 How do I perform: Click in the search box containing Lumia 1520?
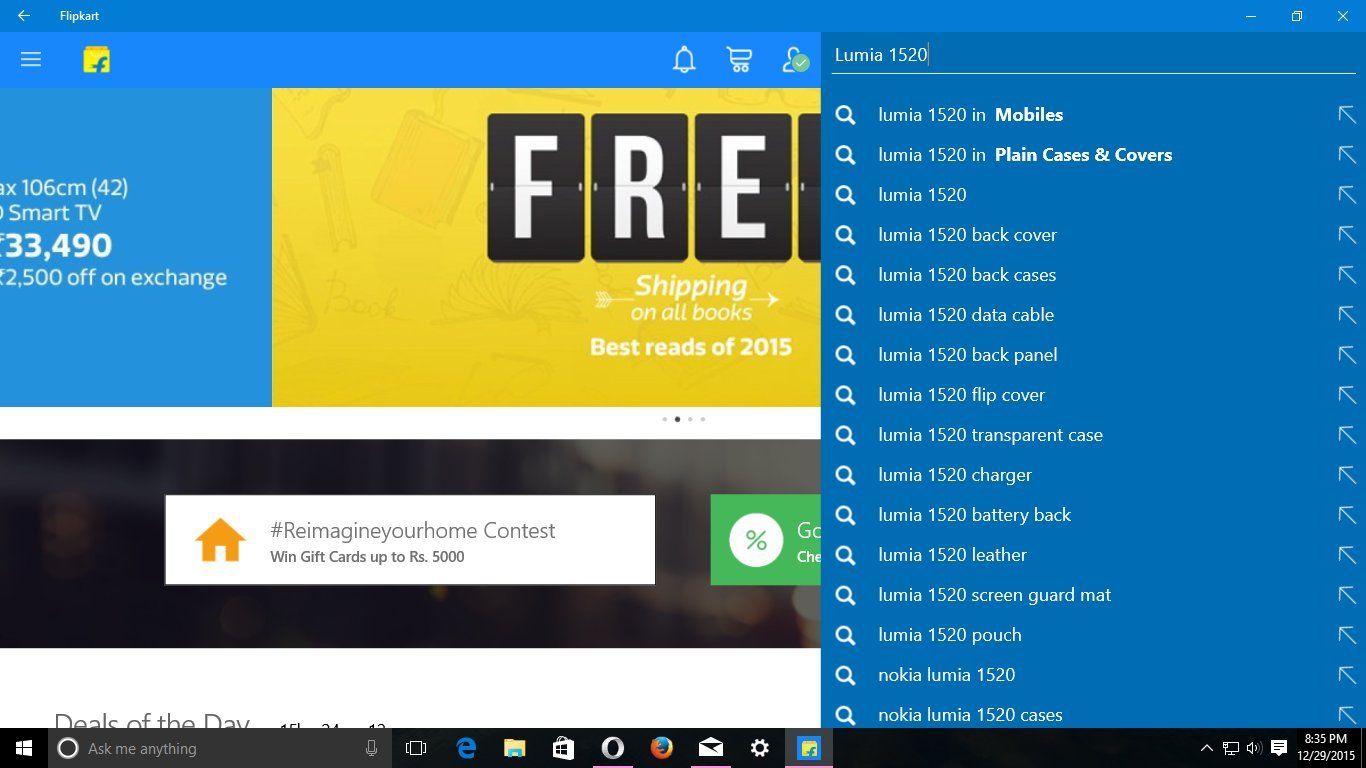coord(1092,55)
